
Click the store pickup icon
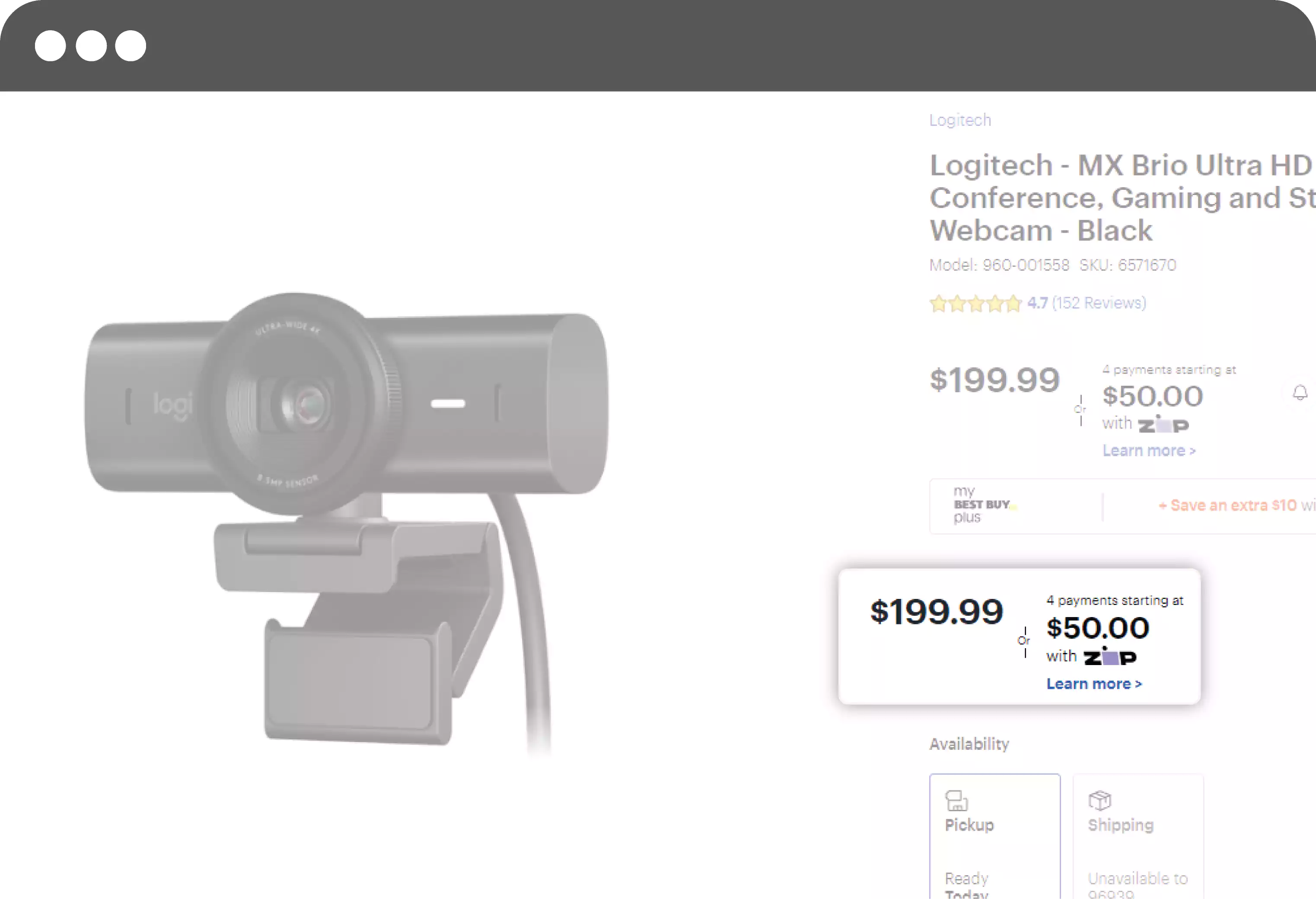click(956, 800)
